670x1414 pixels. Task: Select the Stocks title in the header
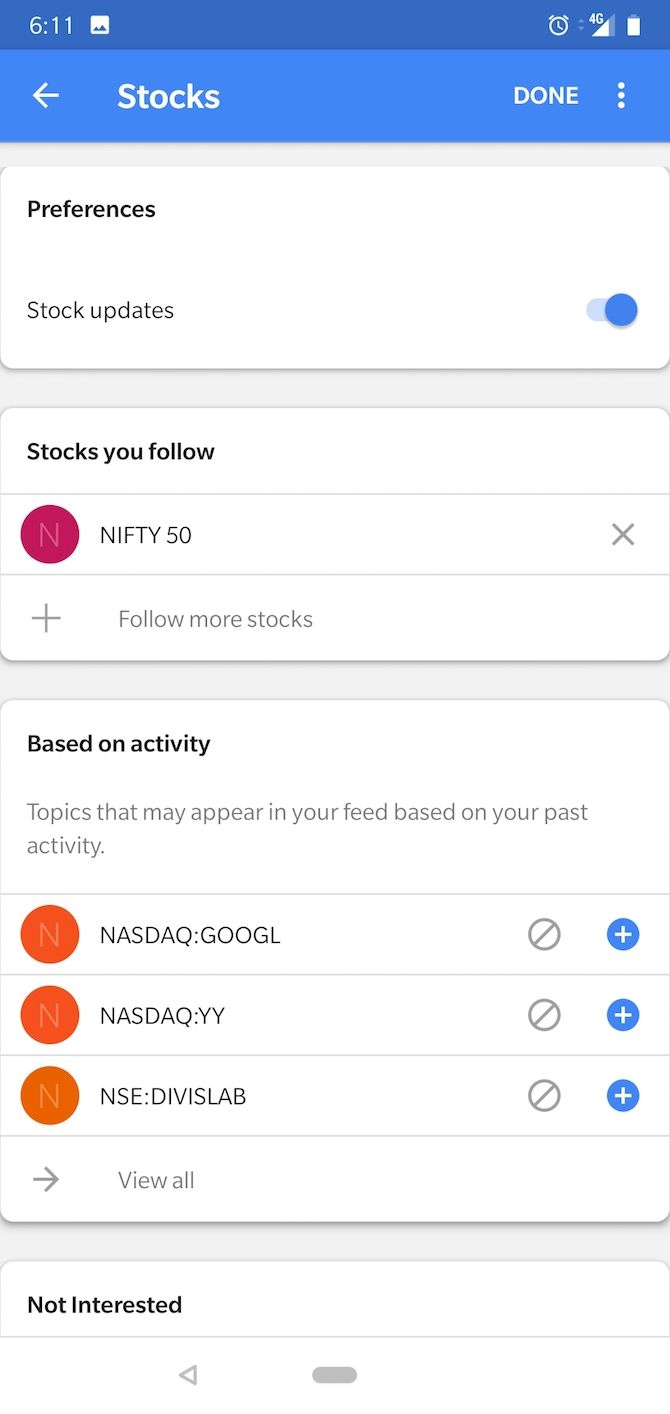[168, 96]
